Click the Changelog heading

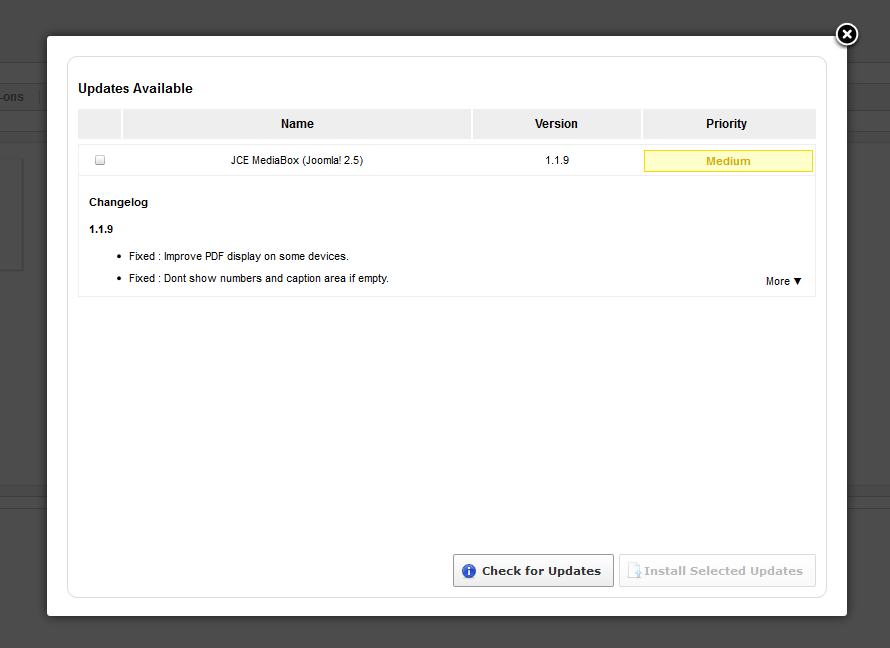click(118, 202)
